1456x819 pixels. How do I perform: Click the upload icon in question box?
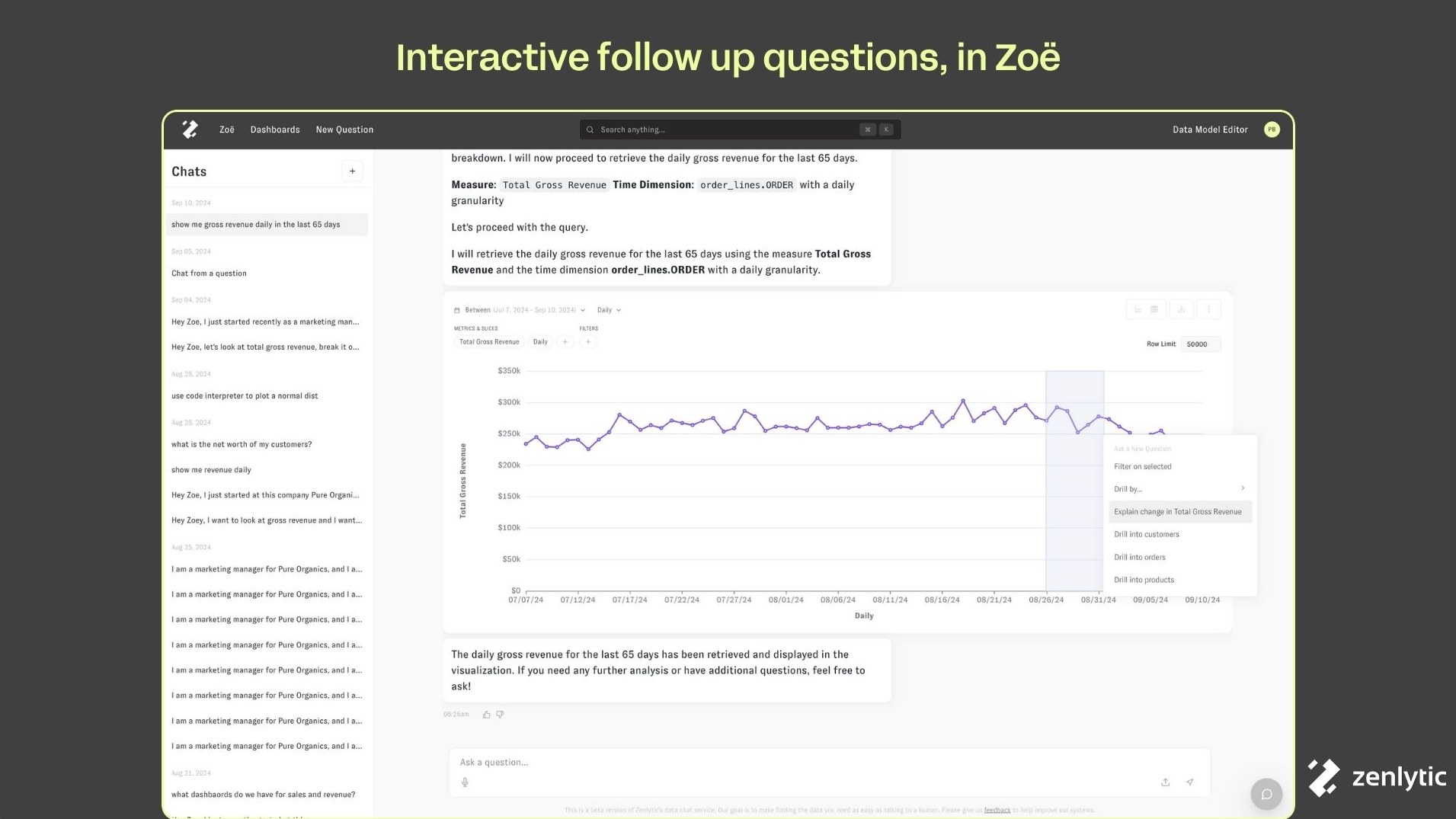point(1165,782)
